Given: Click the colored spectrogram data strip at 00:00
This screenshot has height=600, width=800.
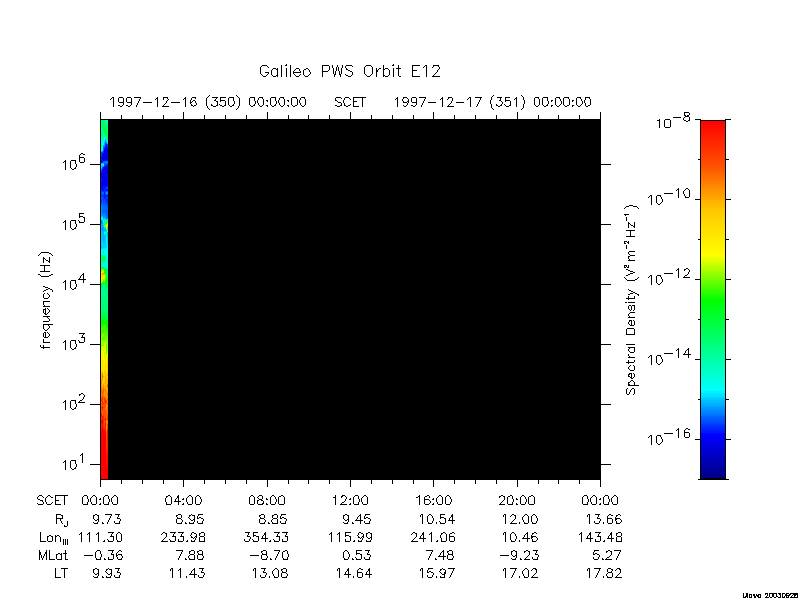Looking at the screenshot, I should (104, 299).
